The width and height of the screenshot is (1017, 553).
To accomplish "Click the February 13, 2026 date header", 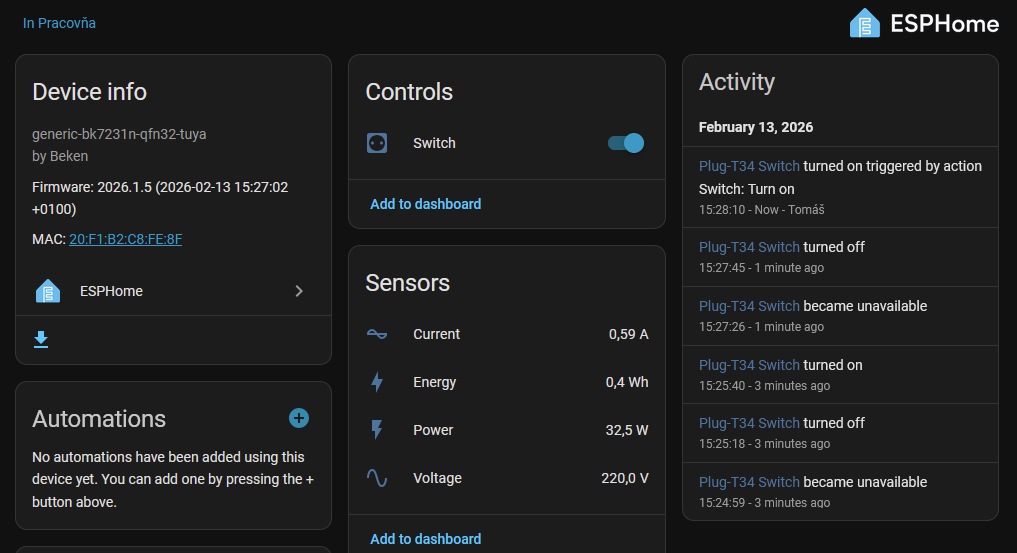I will coord(756,127).
